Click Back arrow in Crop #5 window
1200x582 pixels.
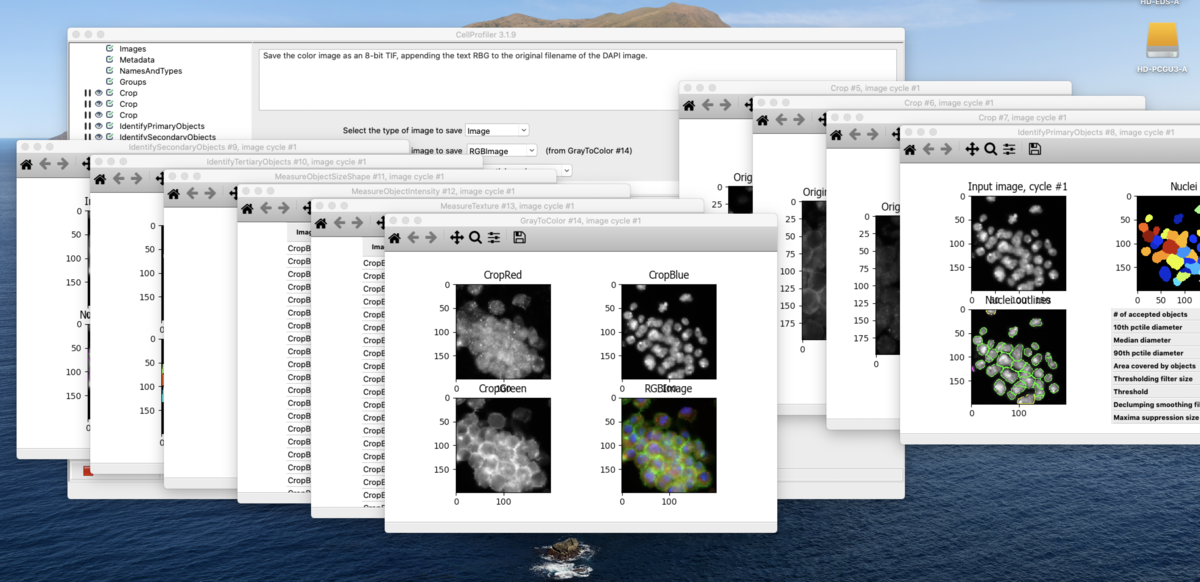pos(707,105)
